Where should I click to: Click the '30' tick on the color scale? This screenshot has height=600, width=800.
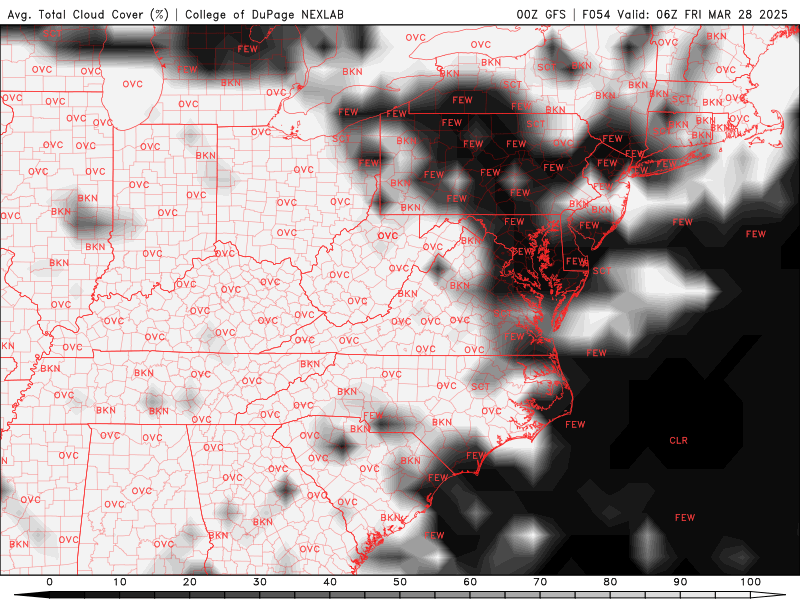click(260, 582)
